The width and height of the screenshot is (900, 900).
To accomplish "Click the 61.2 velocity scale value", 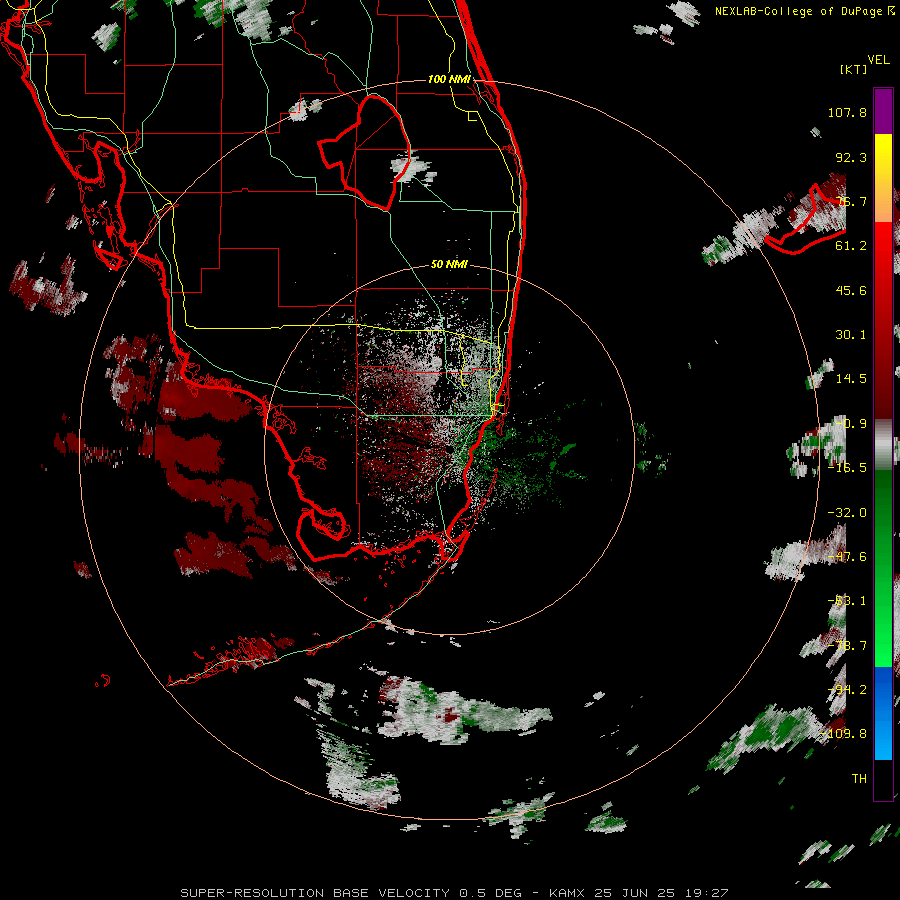I will (x=851, y=246).
